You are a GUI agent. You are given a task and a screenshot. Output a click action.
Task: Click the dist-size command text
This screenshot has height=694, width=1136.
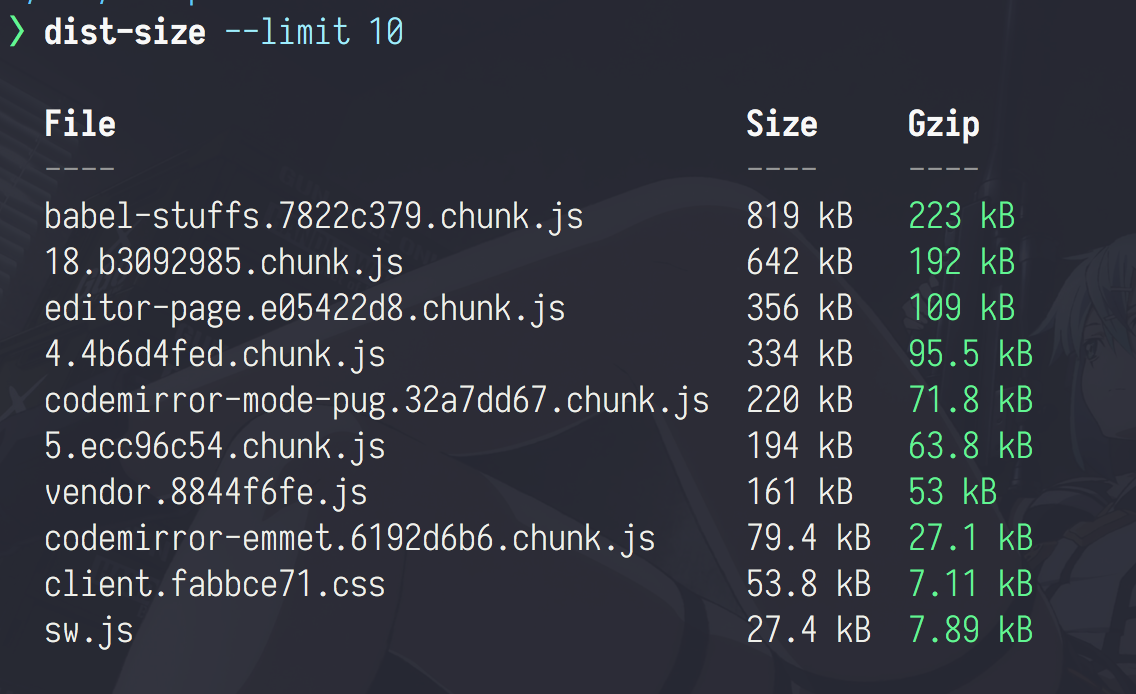pyautogui.click(x=125, y=32)
